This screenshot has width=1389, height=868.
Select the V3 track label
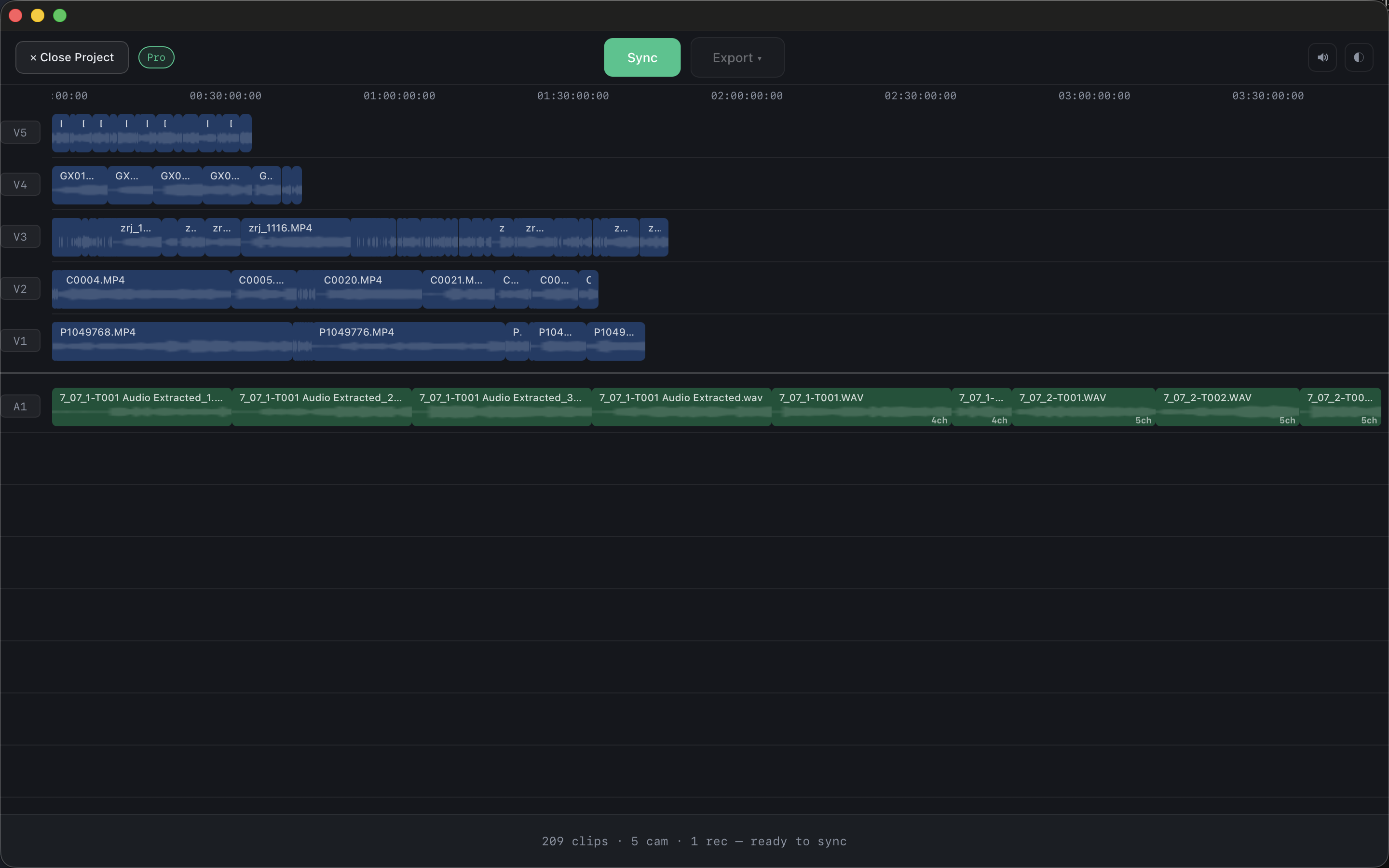20,236
